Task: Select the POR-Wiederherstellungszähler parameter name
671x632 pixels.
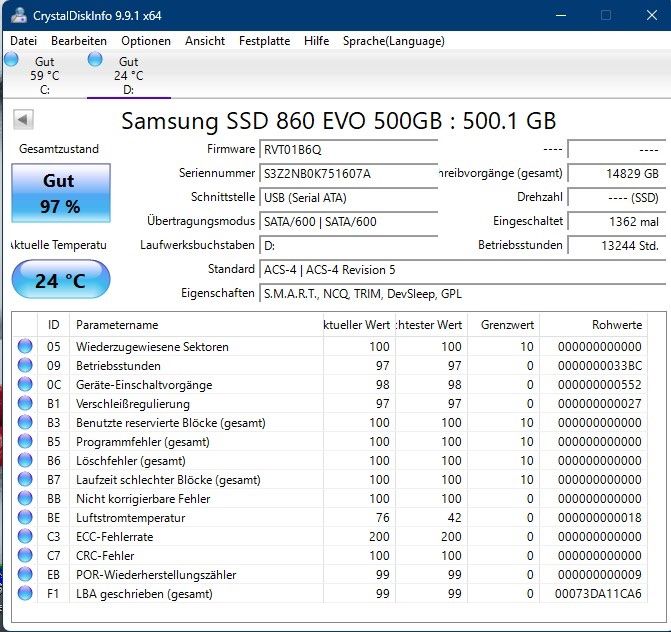Action: tap(156, 575)
